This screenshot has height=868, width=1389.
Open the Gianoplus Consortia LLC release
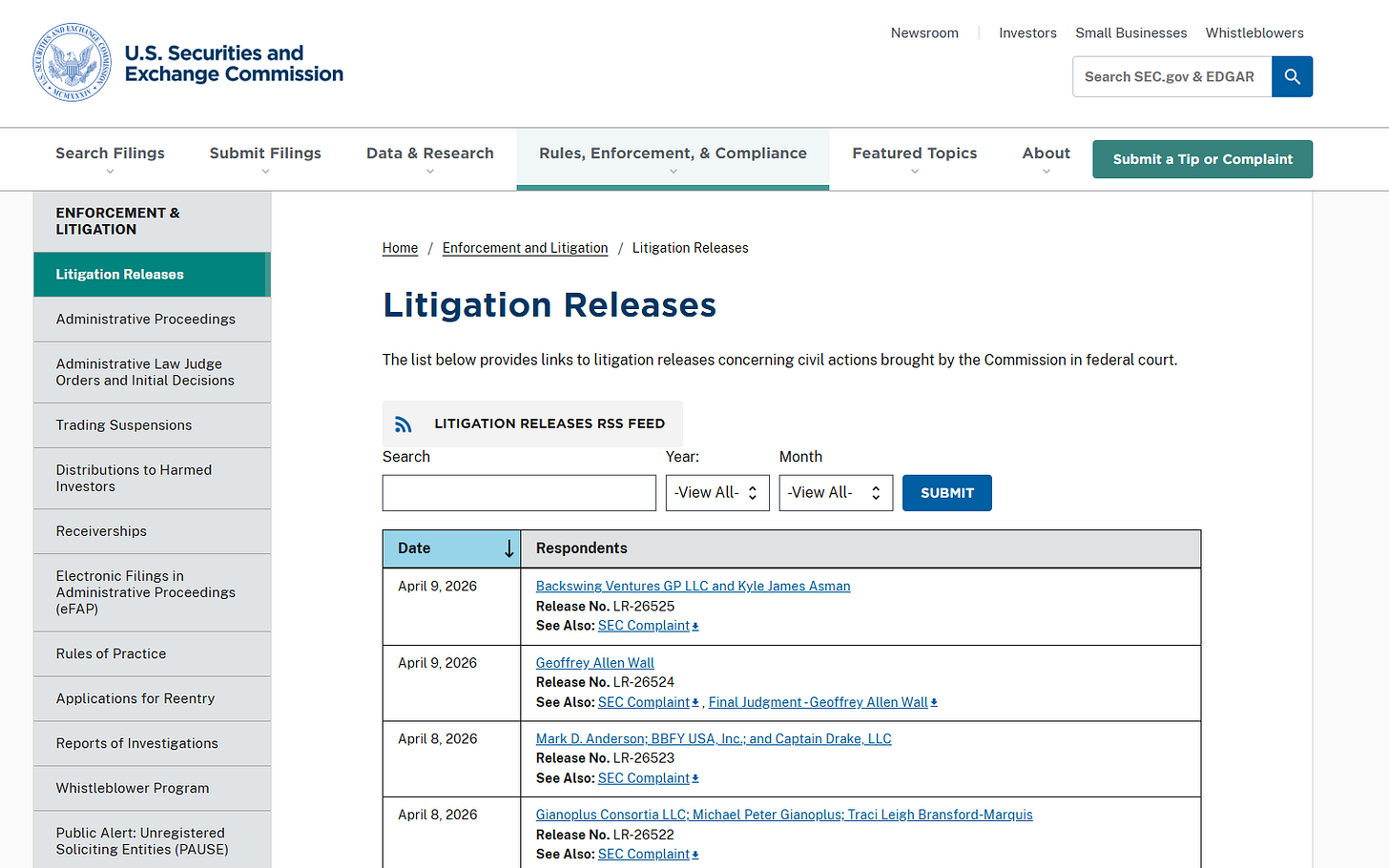784,816
